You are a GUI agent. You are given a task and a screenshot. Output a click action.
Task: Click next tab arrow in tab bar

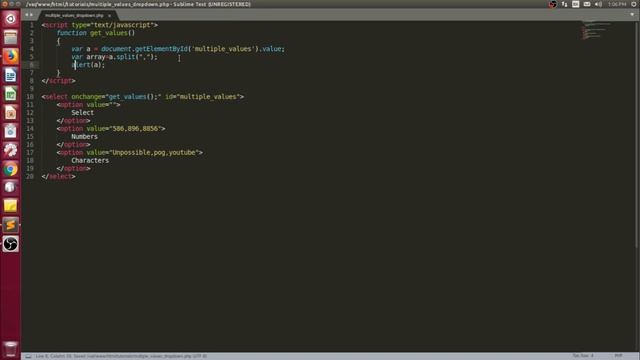31,15
